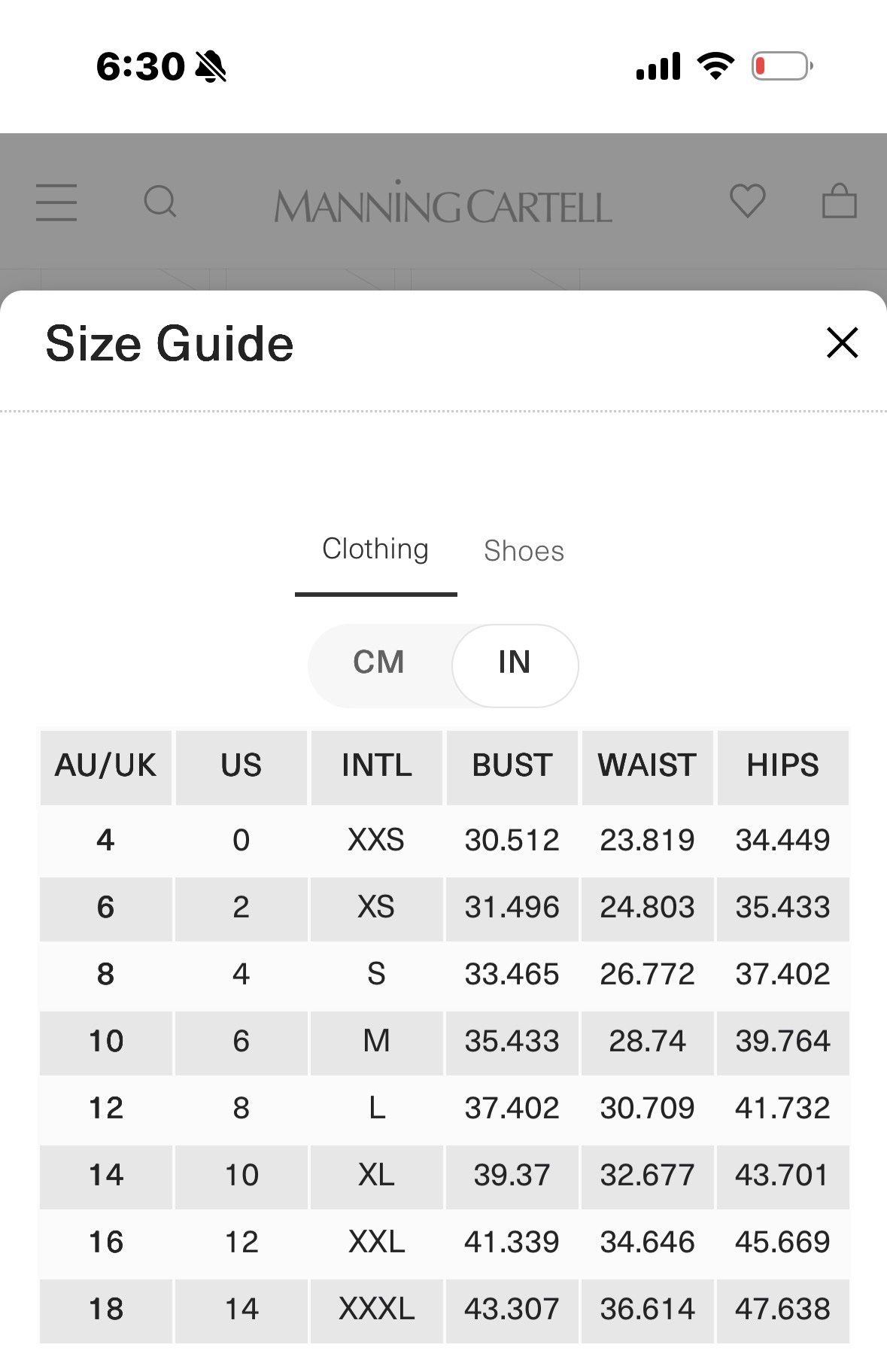Open the hamburger menu icon
The width and height of the screenshot is (887, 1372).
pyautogui.click(x=56, y=202)
